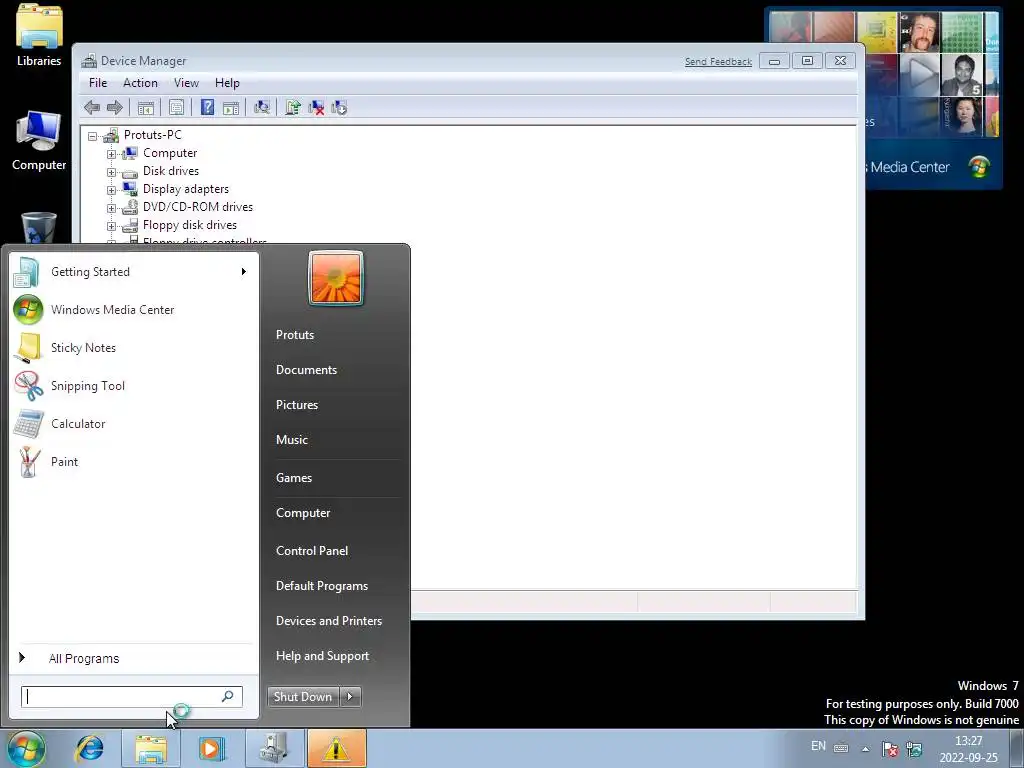Click the blue Help question mark icon

(x=207, y=107)
